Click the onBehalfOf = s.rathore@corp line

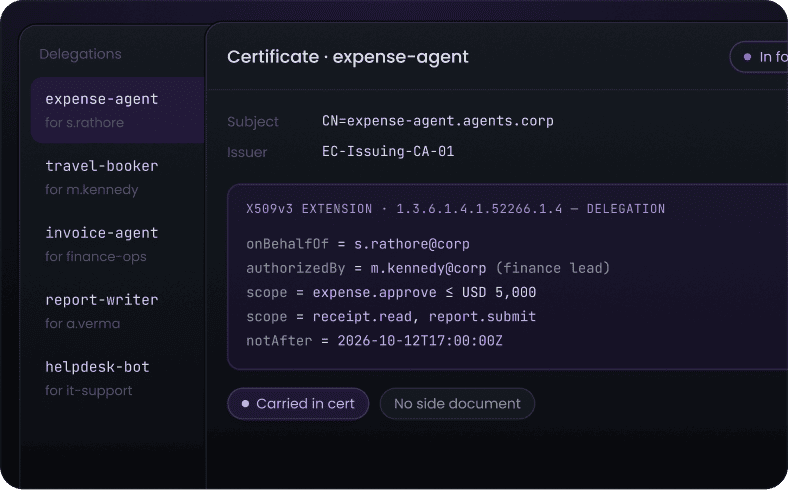[x=358, y=244]
